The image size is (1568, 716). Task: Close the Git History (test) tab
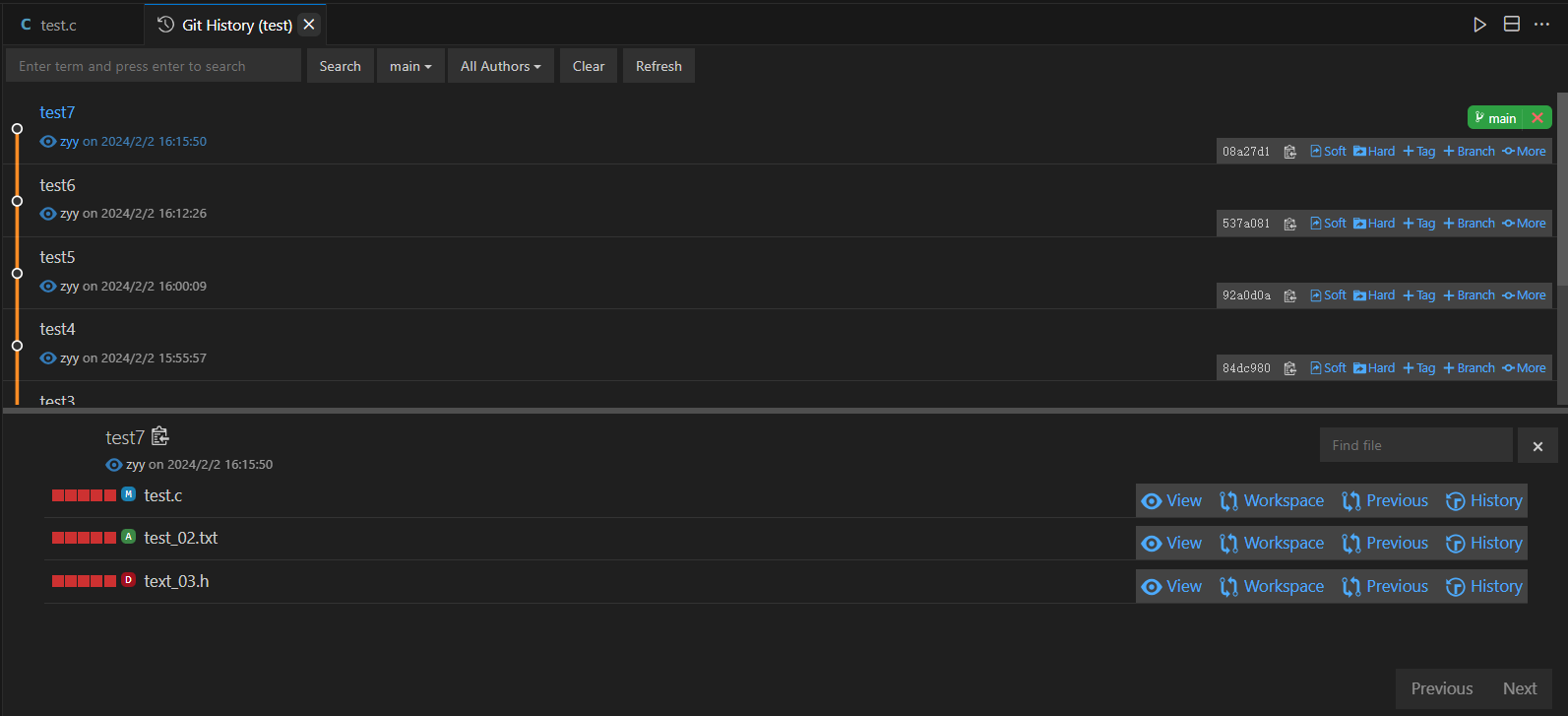coord(309,25)
